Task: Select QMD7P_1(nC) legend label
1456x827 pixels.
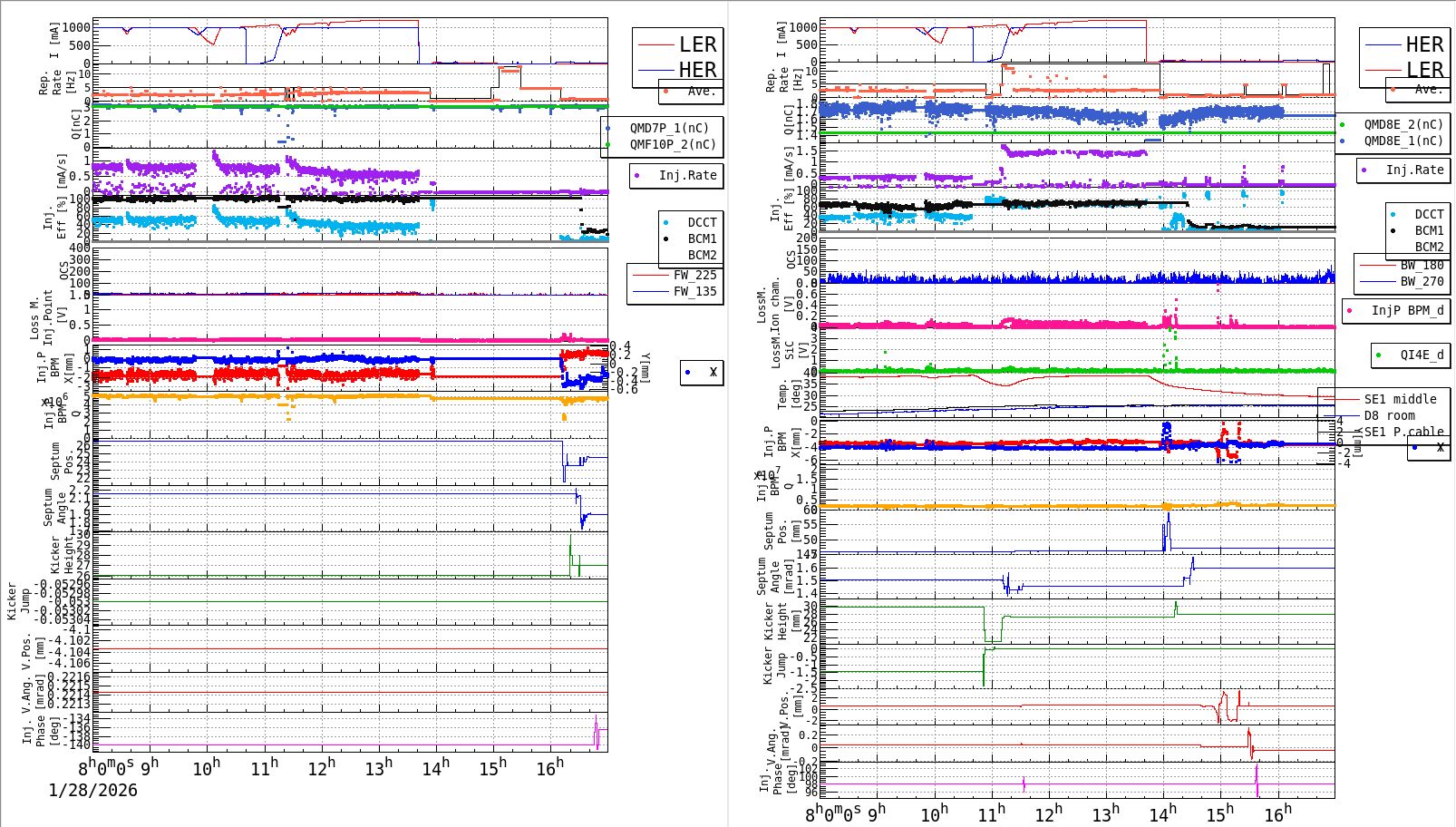Action: point(670,128)
